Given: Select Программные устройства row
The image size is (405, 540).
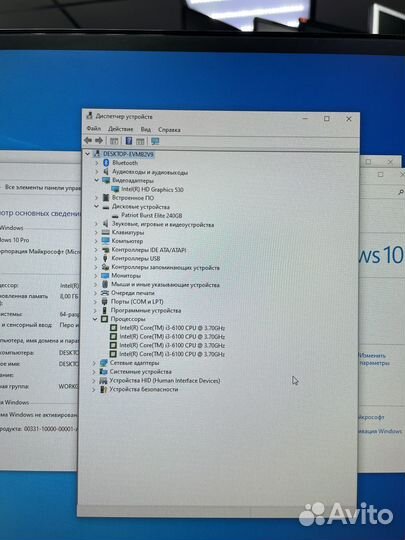Looking at the screenshot, I should [x=146, y=310].
